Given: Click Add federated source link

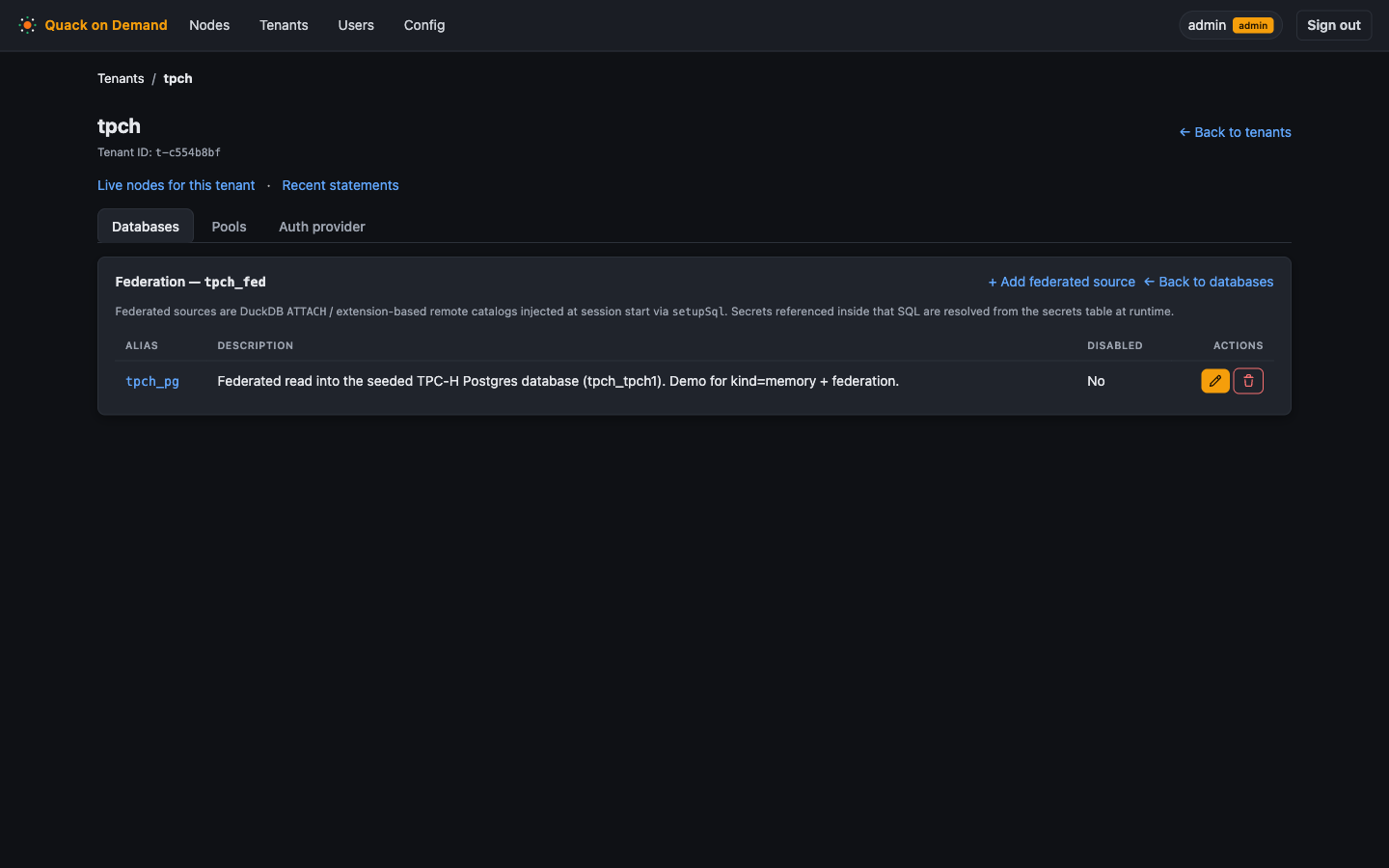Looking at the screenshot, I should tap(1061, 282).
